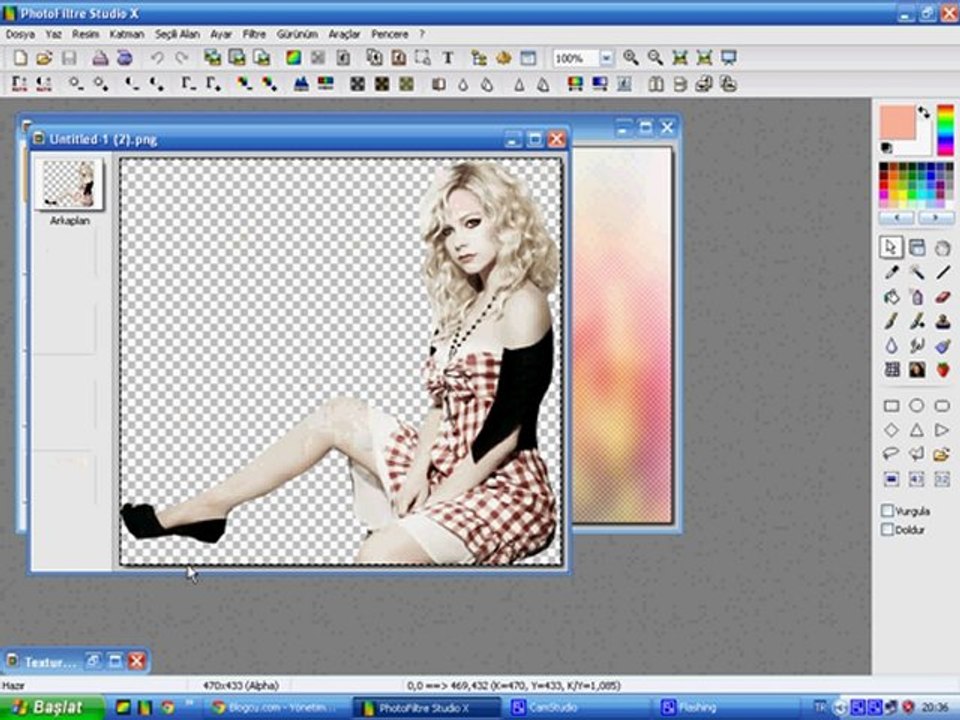The image size is (960, 720).
Task: Zoom in with the plus magnifier
Action: [x=631, y=58]
